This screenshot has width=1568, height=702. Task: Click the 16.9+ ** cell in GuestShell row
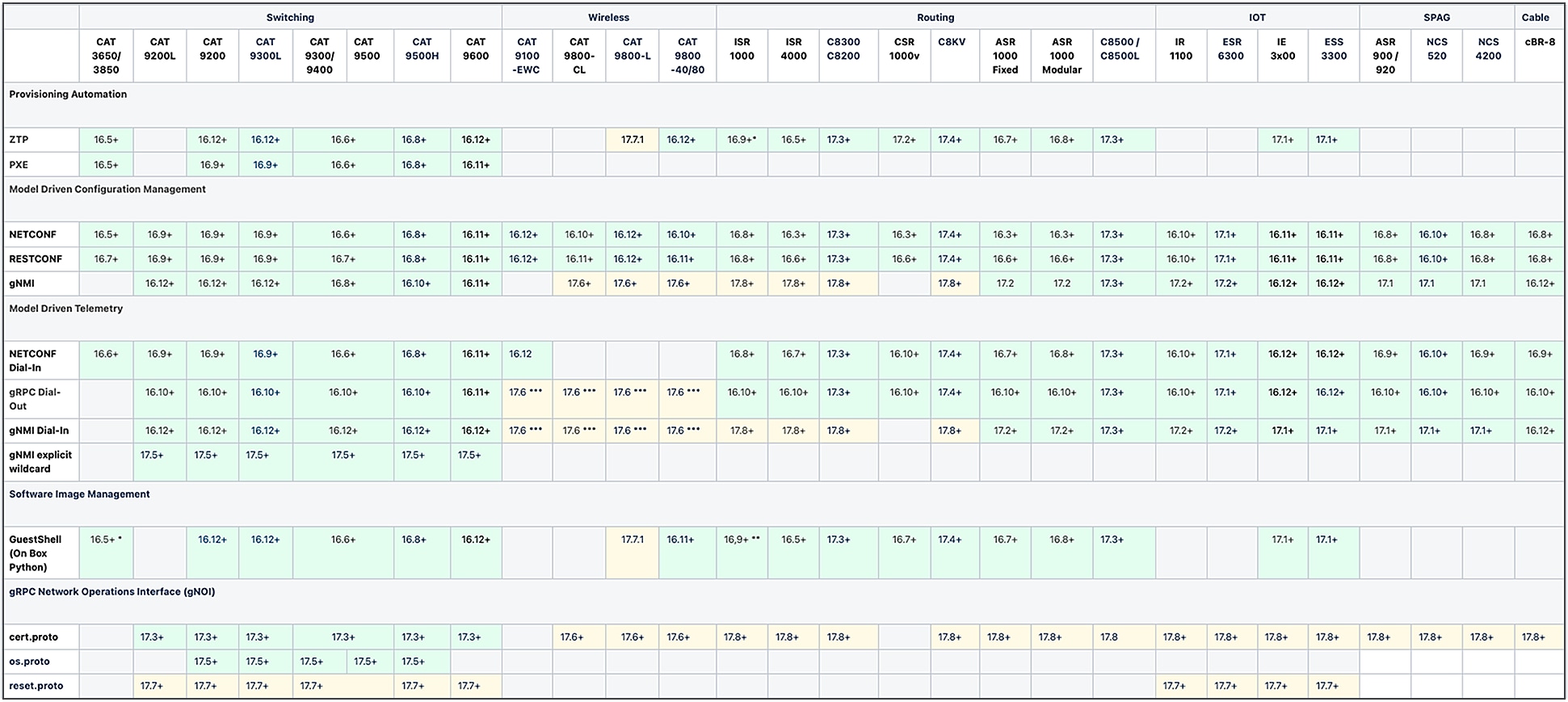(742, 553)
